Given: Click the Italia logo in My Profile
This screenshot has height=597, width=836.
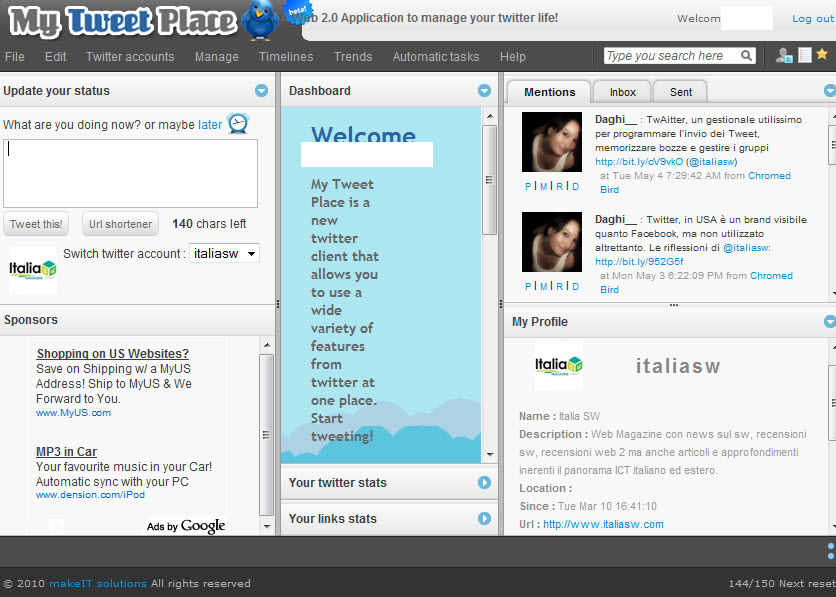Looking at the screenshot, I should point(559,366).
